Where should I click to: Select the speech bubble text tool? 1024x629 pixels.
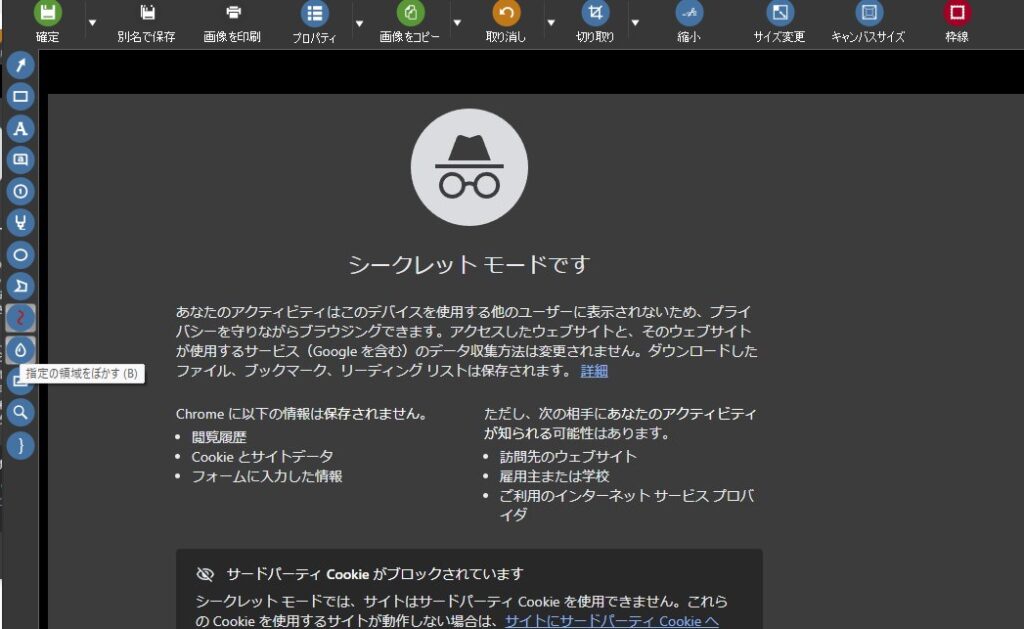(20, 159)
